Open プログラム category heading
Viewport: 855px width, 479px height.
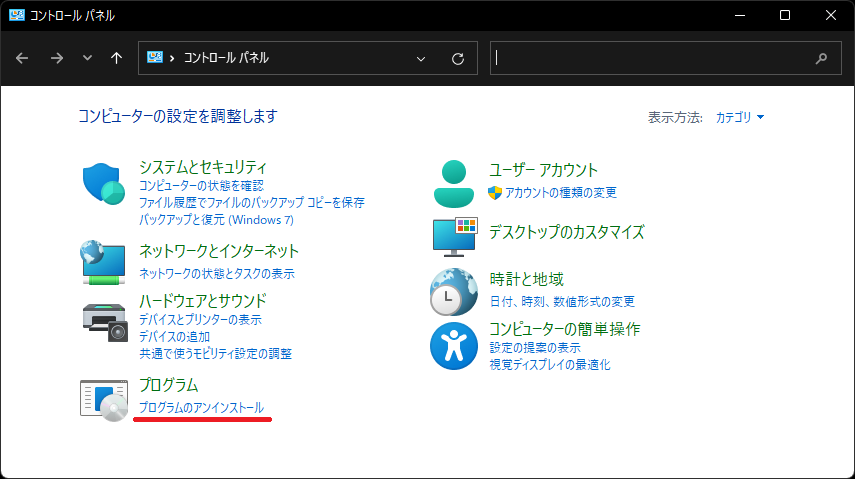(168, 385)
